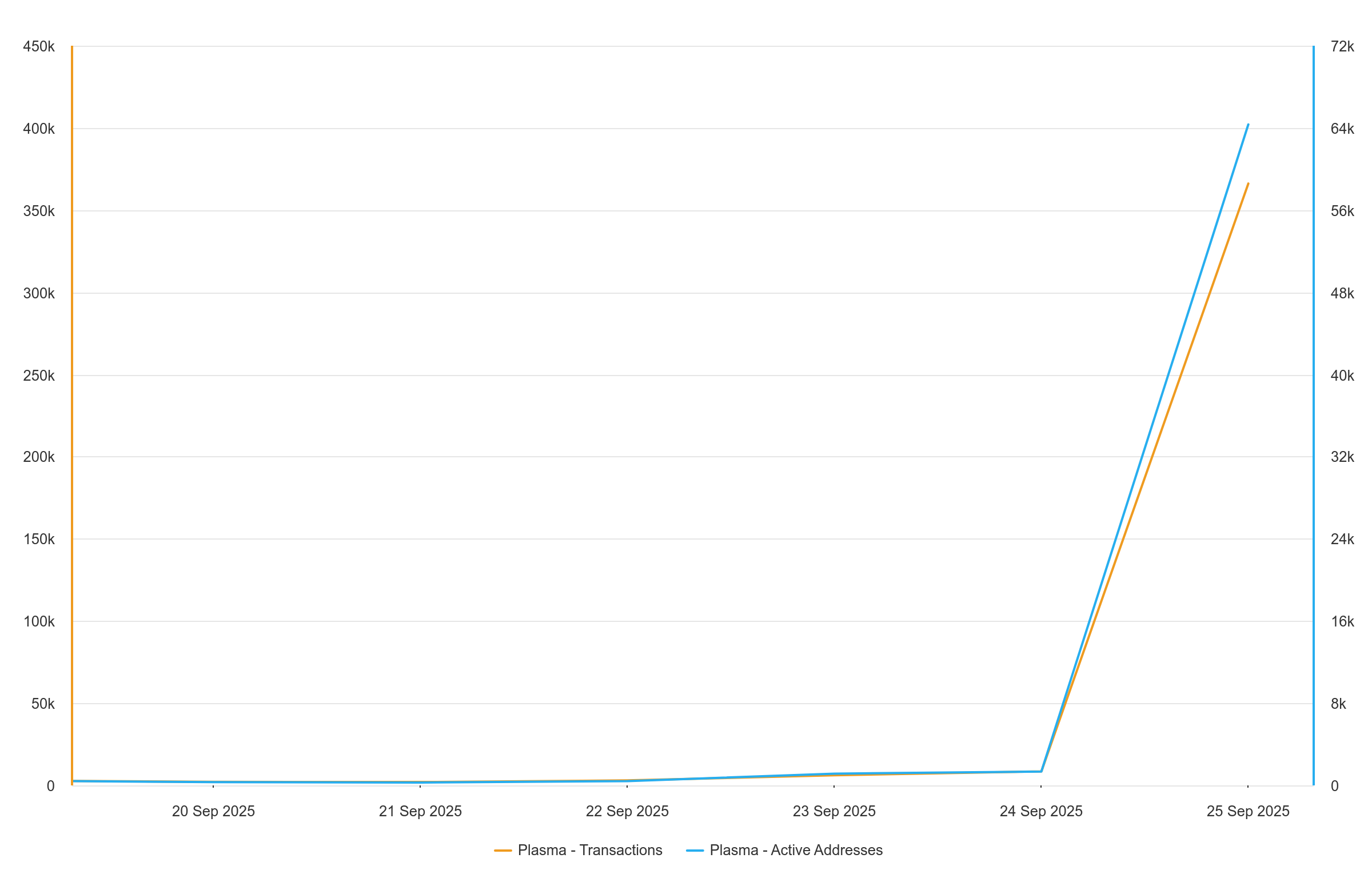
Task: Click the 20 Sep 2025 axis label
Action: point(213,811)
